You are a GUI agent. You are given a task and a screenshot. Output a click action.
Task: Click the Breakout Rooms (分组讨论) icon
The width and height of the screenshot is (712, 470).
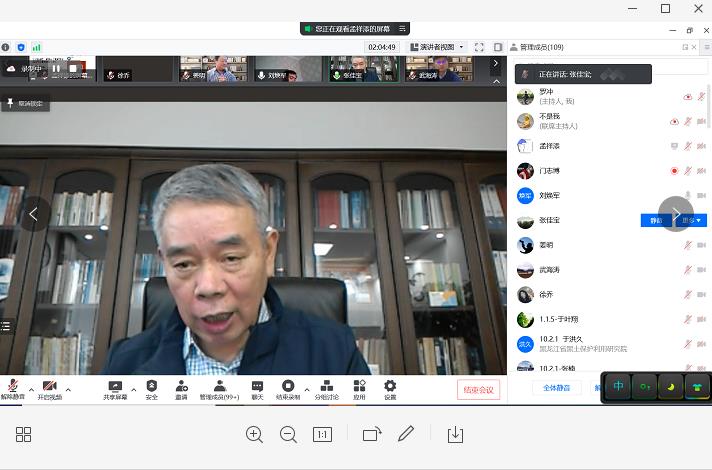pyautogui.click(x=327, y=386)
